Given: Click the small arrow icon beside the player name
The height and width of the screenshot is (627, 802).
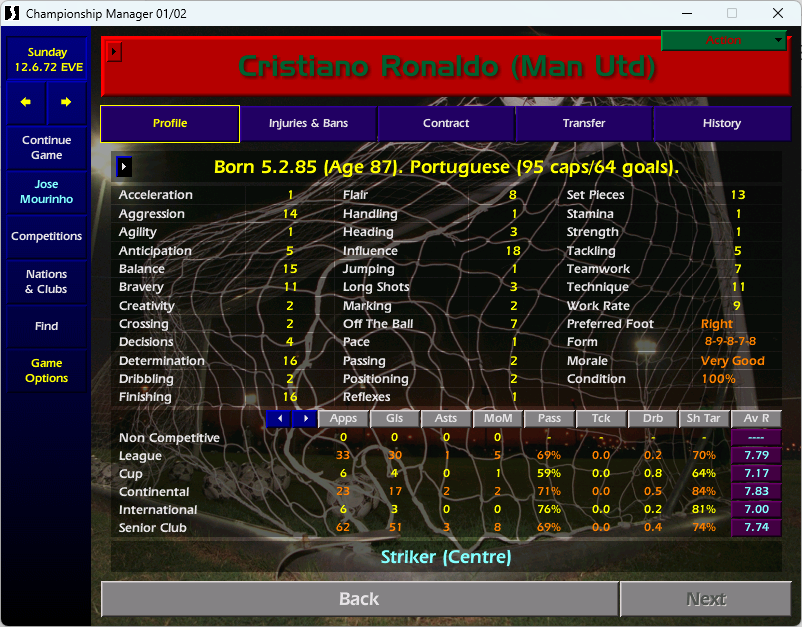Looking at the screenshot, I should tap(115, 51).
